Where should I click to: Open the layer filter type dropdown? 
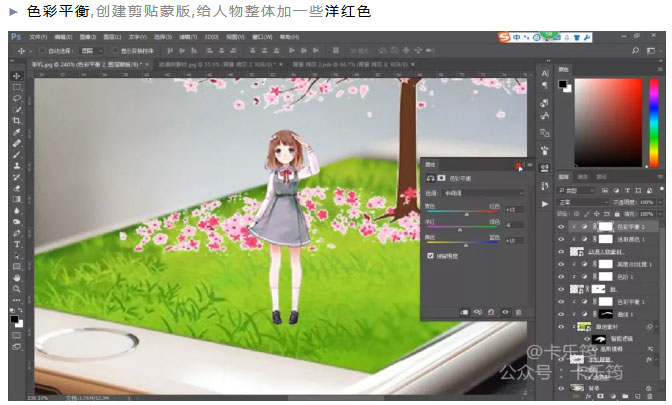pos(576,190)
